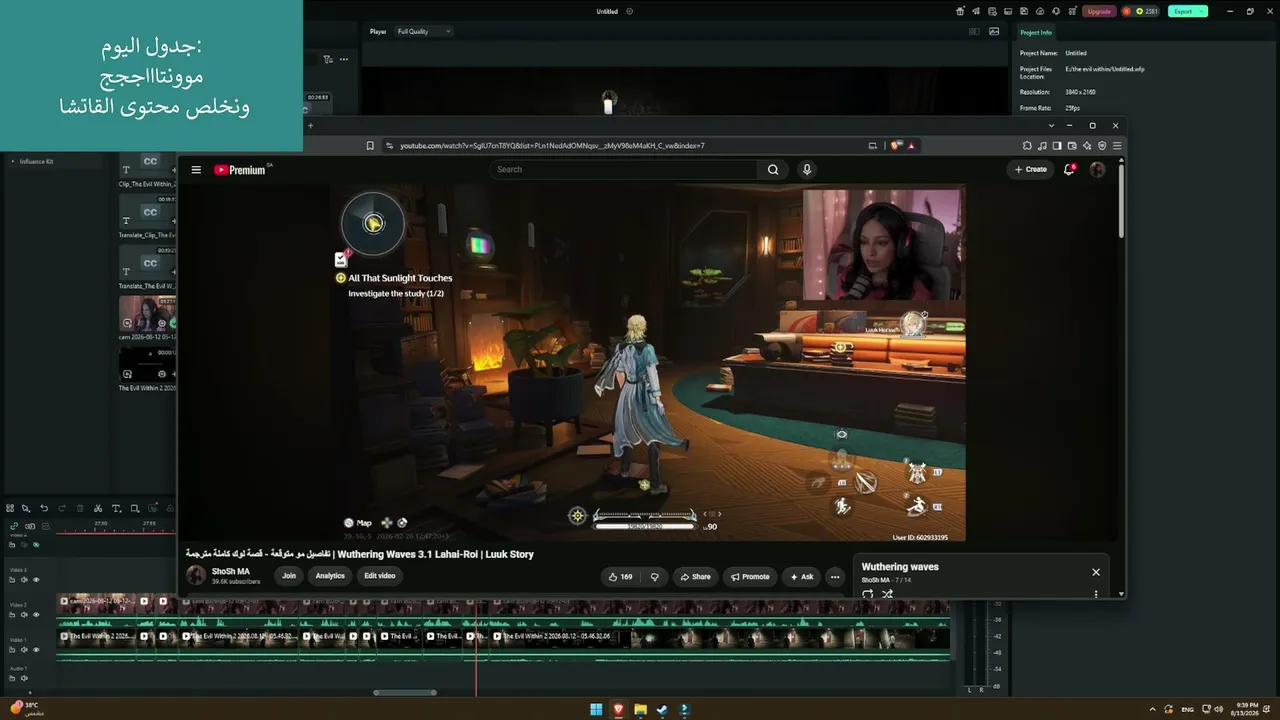Select the cam clip thumbnail in media bin
Image resolution: width=1280 pixels, height=720 pixels.
click(x=147, y=313)
